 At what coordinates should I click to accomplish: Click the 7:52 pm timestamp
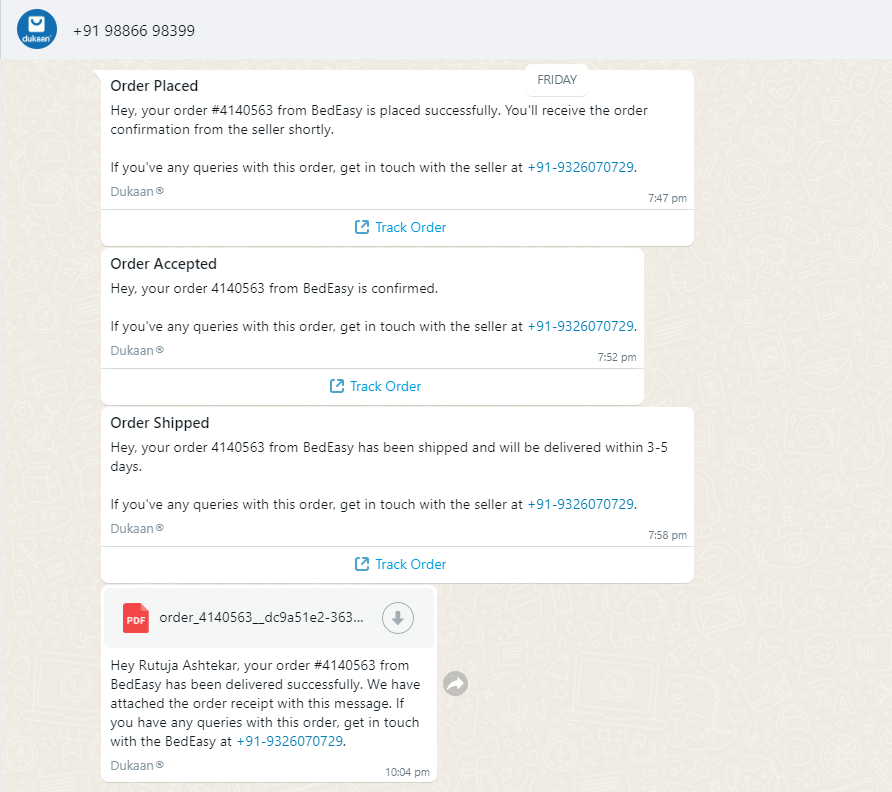tap(617, 357)
